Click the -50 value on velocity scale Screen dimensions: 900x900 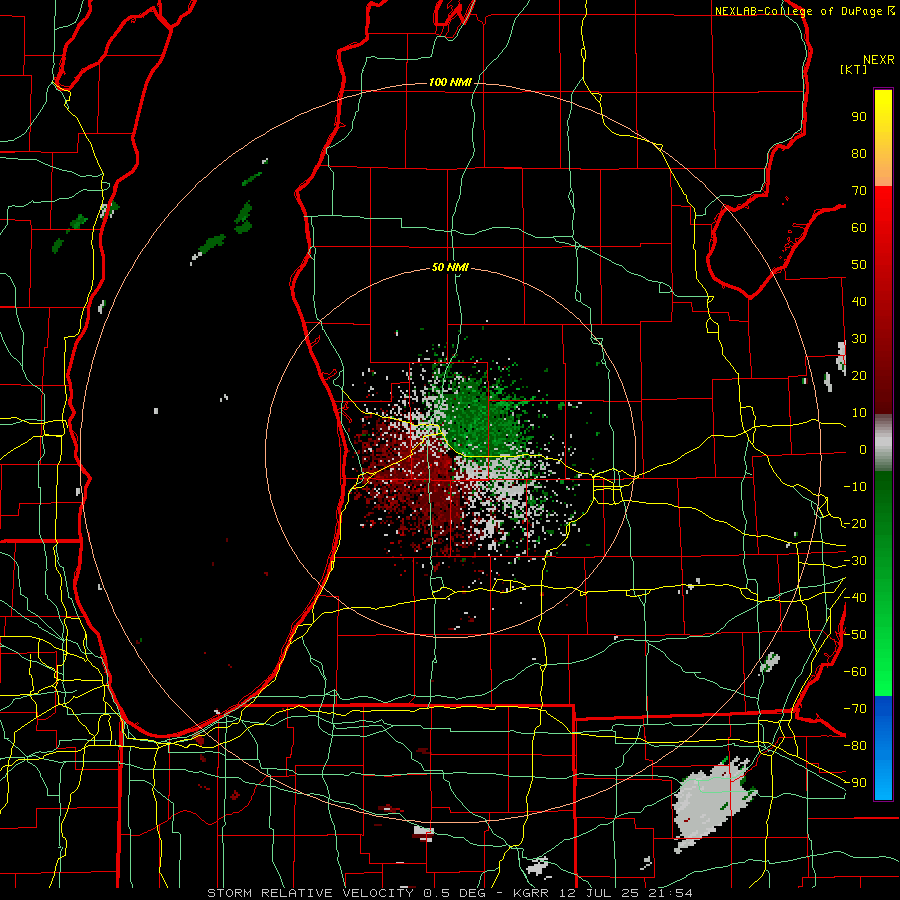tap(855, 635)
